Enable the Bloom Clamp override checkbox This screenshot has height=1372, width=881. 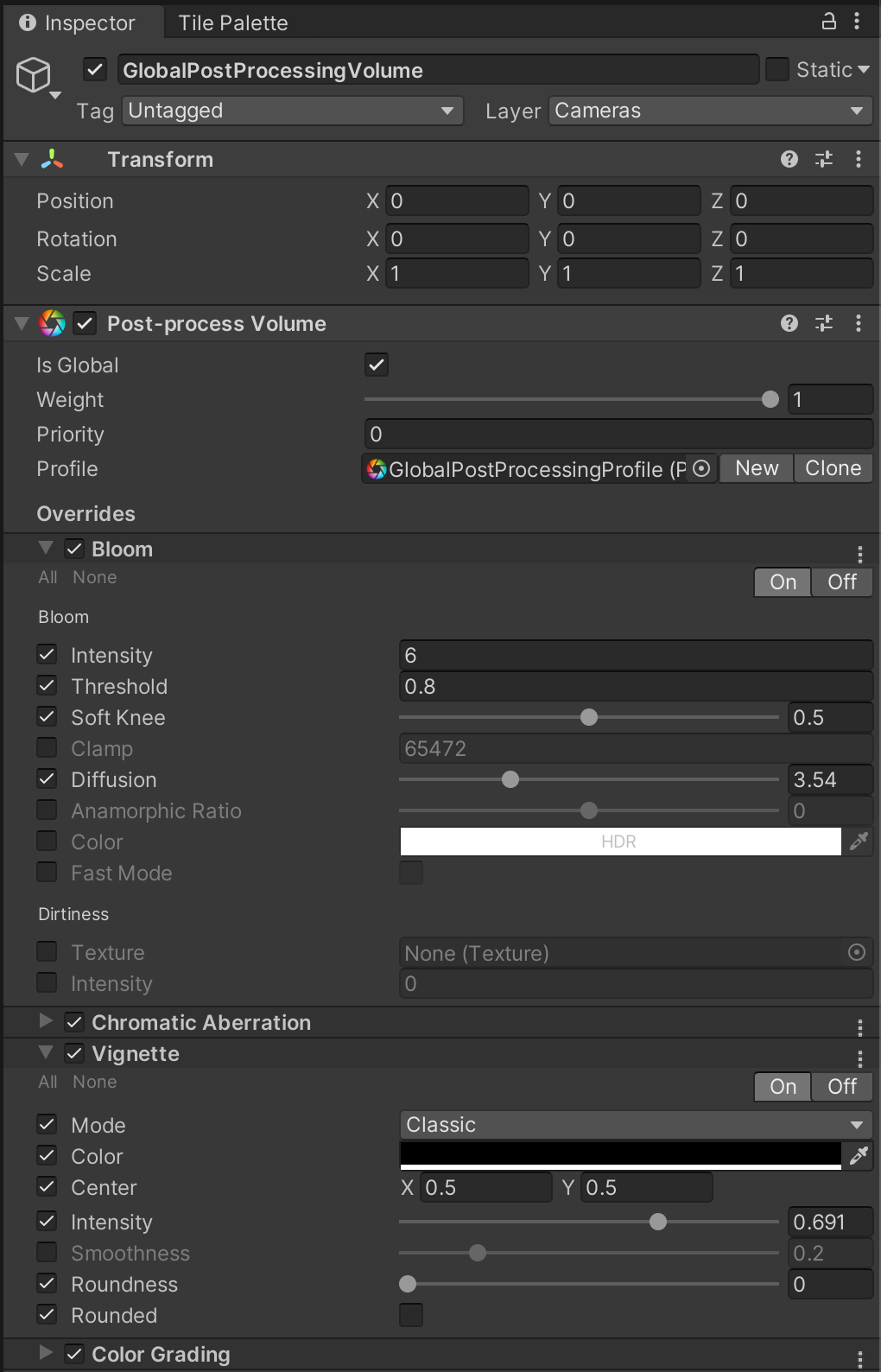click(x=47, y=748)
